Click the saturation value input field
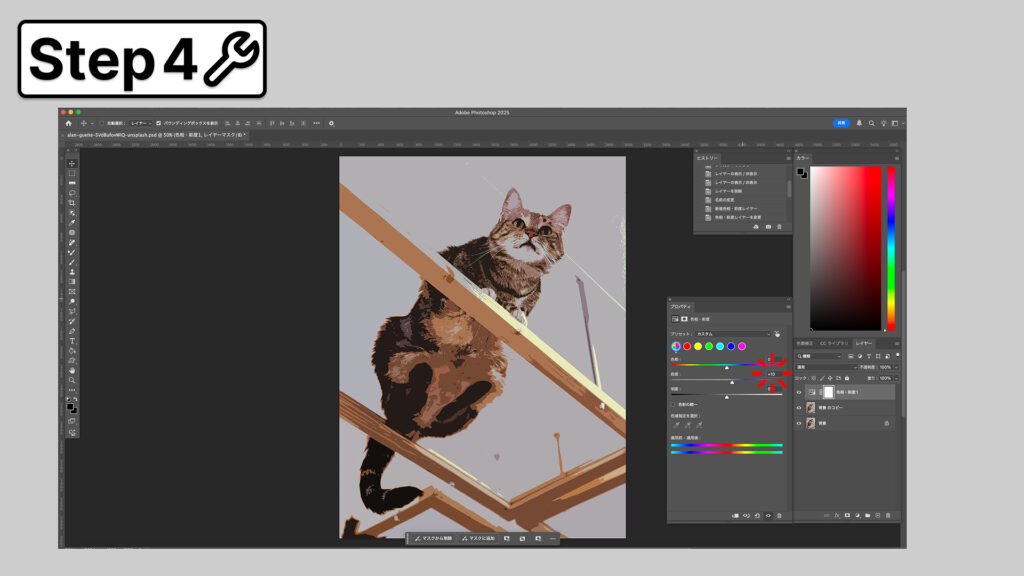Screen dimensions: 1024x576 click(x=771, y=374)
